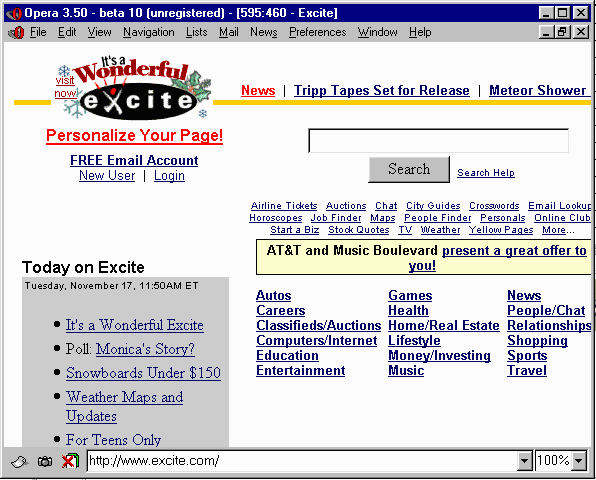Click the Monica's Story? poll link
Viewport: 596px width, 480px height.
point(145,349)
